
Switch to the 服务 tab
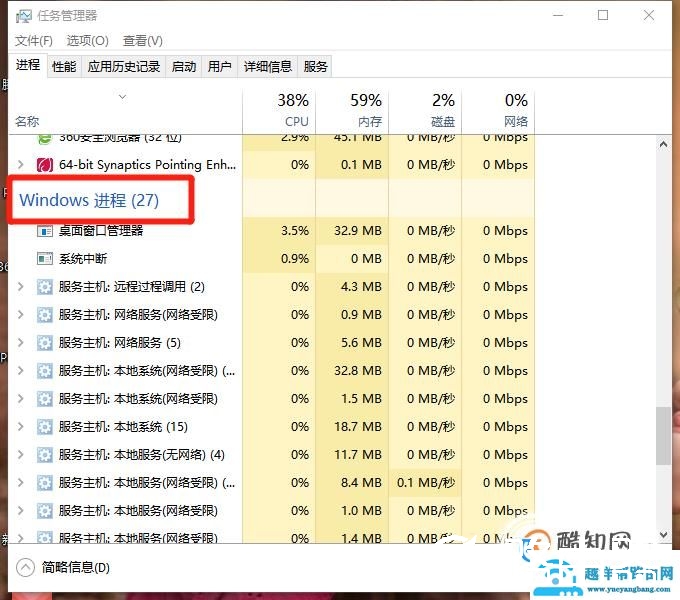click(x=315, y=67)
